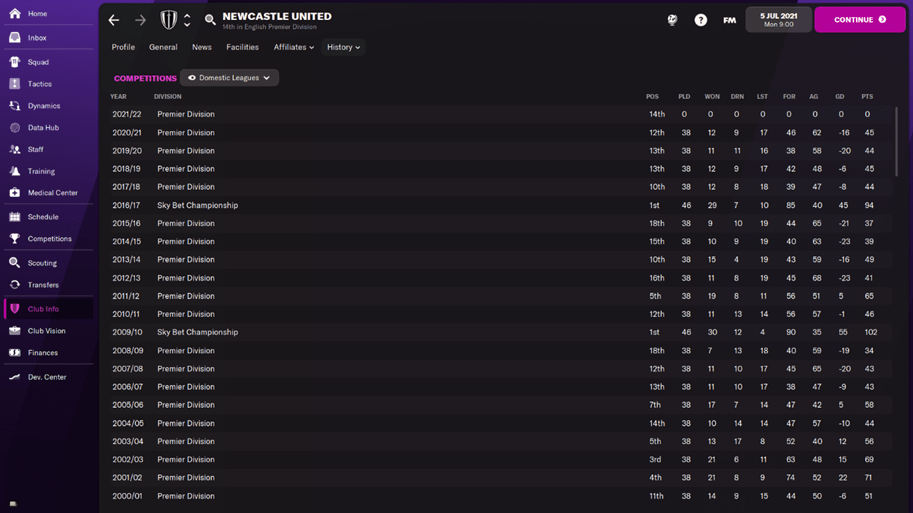Click the search magnifying glass icon
Screen dimensions: 913x513
point(210,20)
